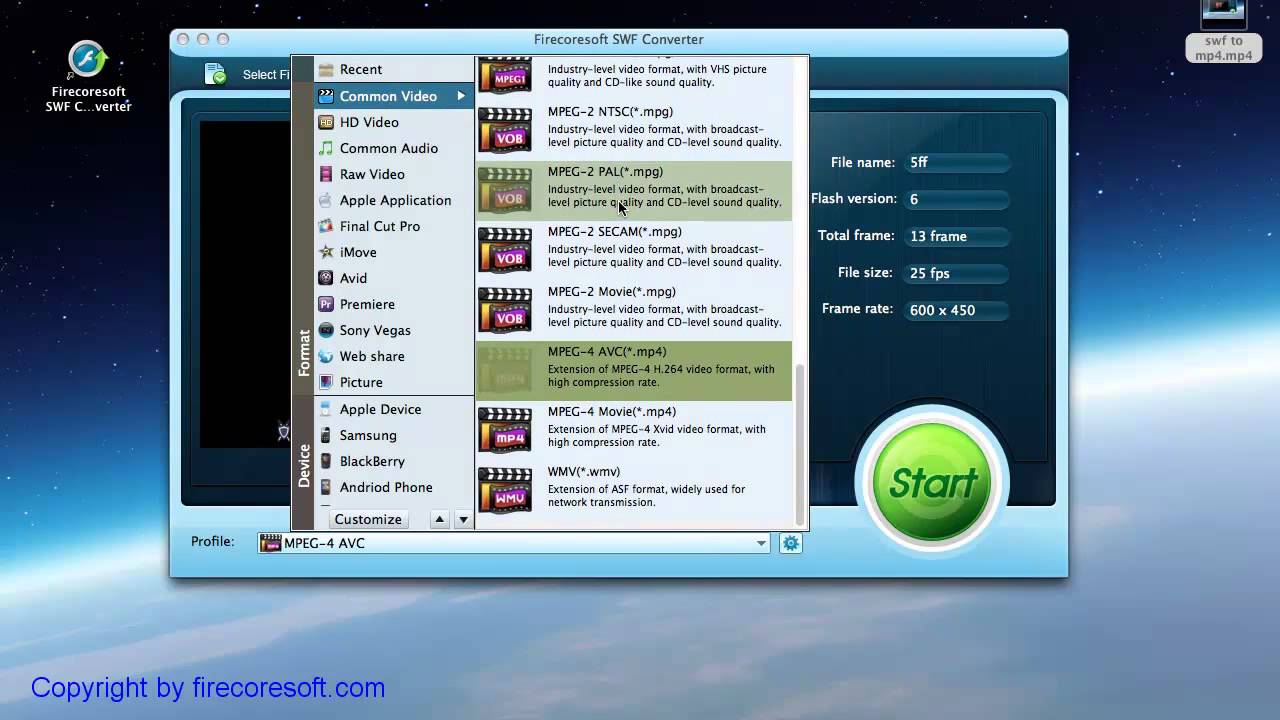The image size is (1280, 720).
Task: Click the Final Cut Pro icon
Action: click(326, 226)
